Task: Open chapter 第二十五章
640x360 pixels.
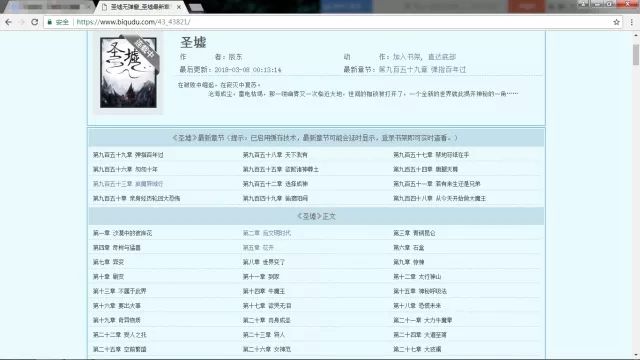Action: 119,349
